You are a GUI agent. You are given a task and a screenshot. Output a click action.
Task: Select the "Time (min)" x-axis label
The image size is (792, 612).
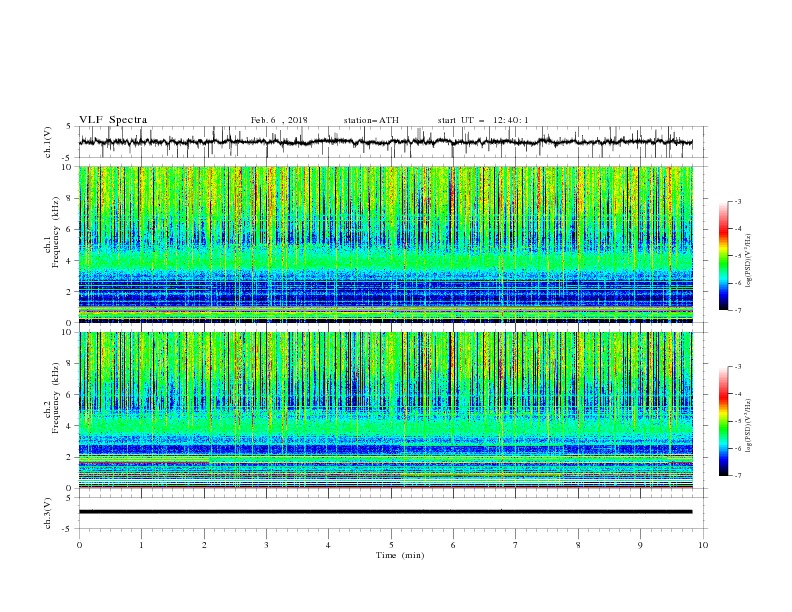coord(400,555)
